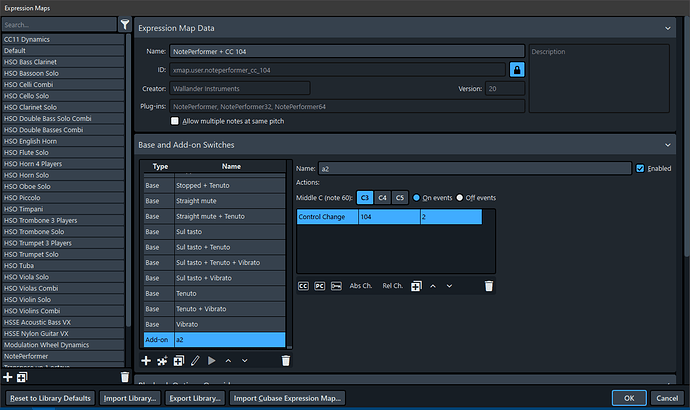Click the controller value cell 2
Screen dimensions: 690x410
tap(451, 217)
